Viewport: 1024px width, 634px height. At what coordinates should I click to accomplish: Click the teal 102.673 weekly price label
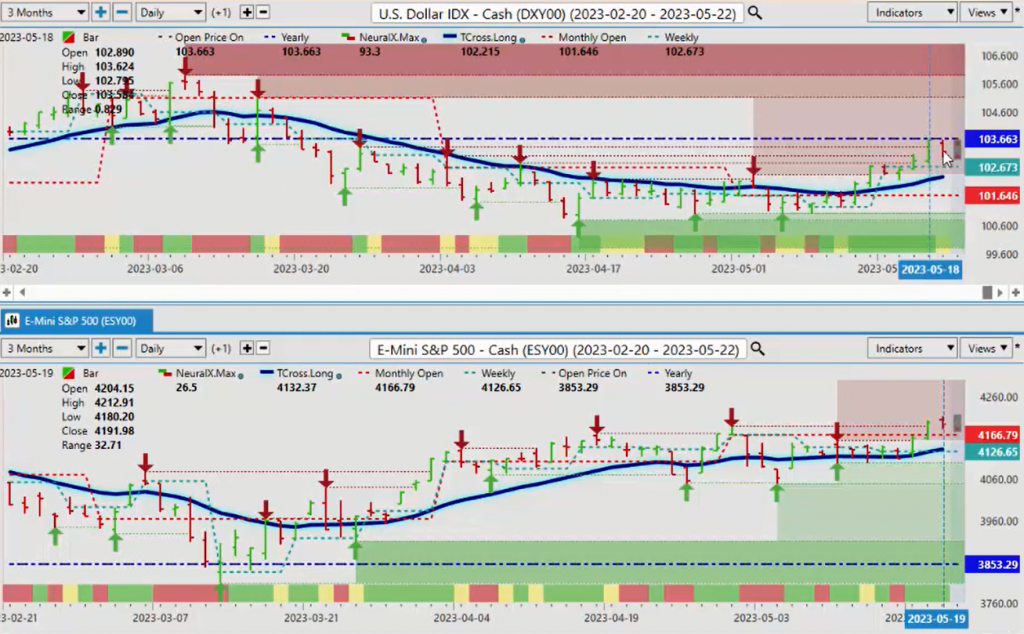coord(993,168)
